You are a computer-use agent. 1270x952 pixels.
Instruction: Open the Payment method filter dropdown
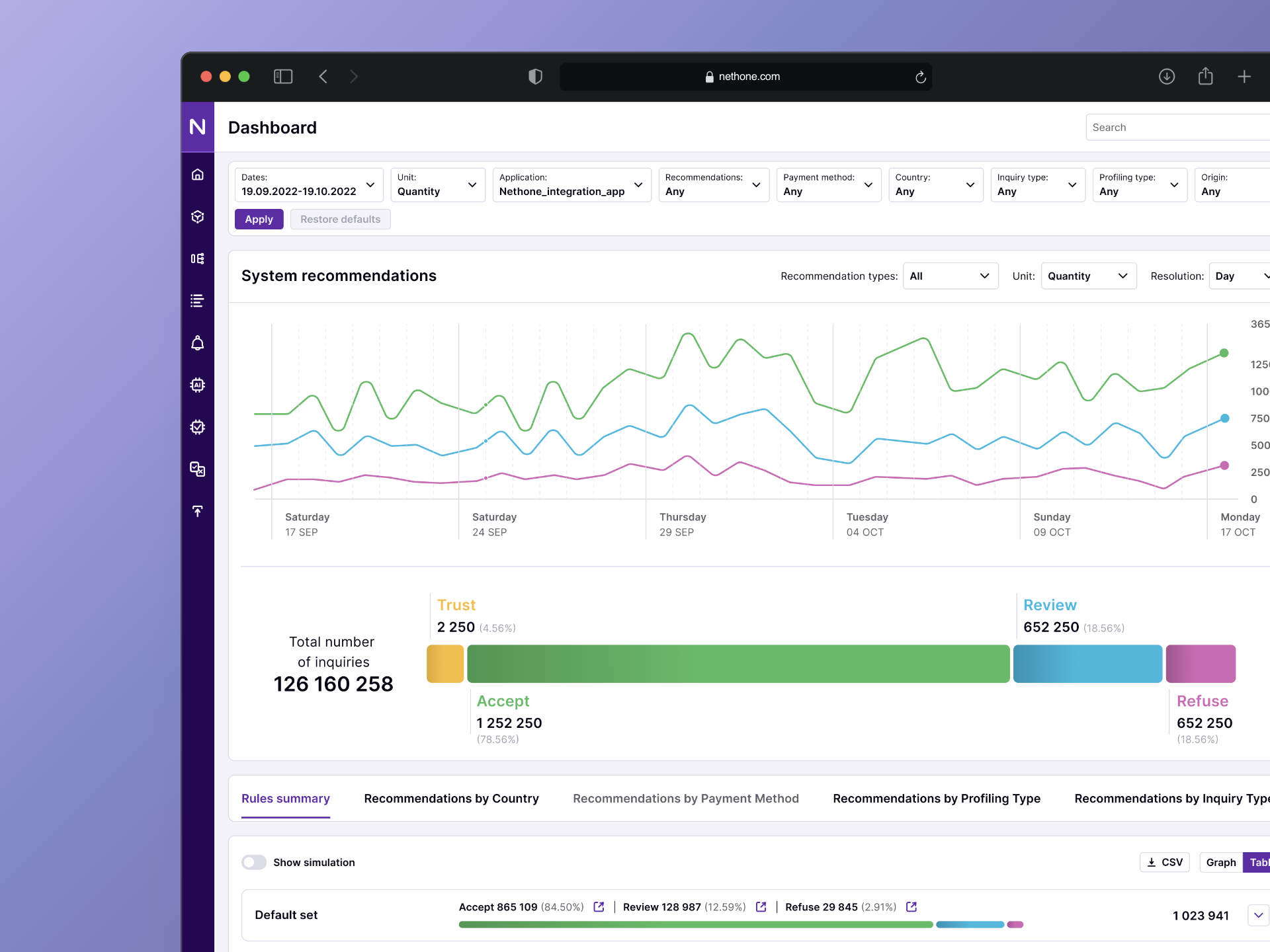[829, 185]
